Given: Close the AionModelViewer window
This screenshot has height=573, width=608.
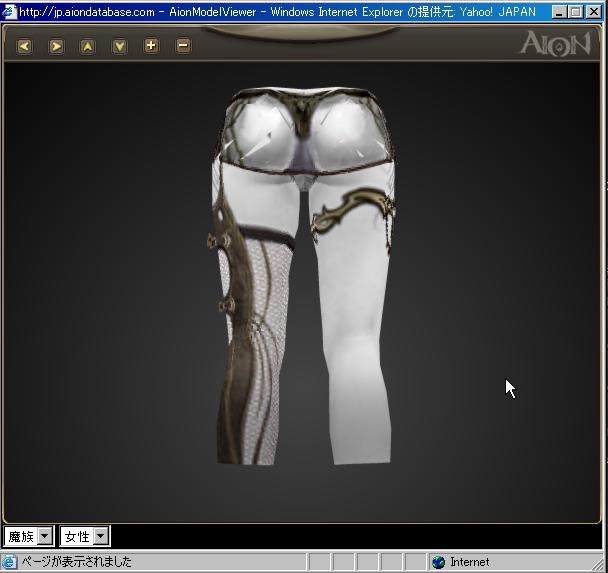Looking at the screenshot, I should tap(594, 12).
